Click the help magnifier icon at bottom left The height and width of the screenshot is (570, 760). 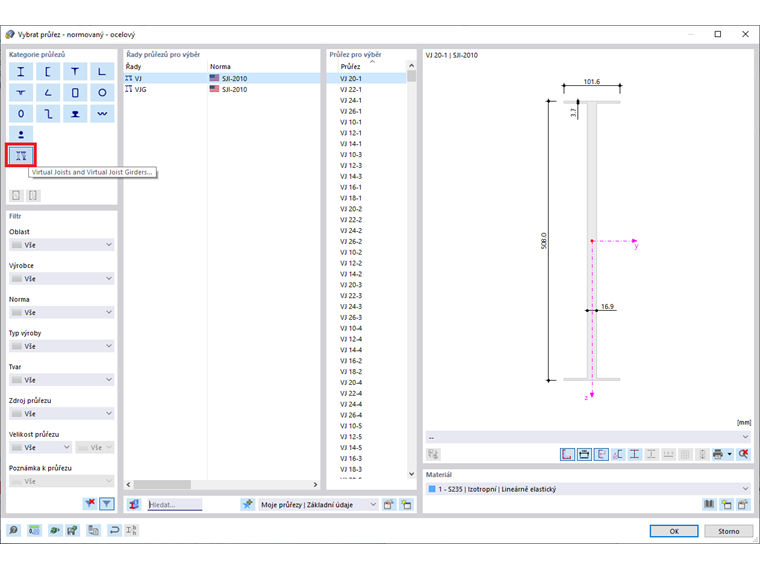pos(14,530)
